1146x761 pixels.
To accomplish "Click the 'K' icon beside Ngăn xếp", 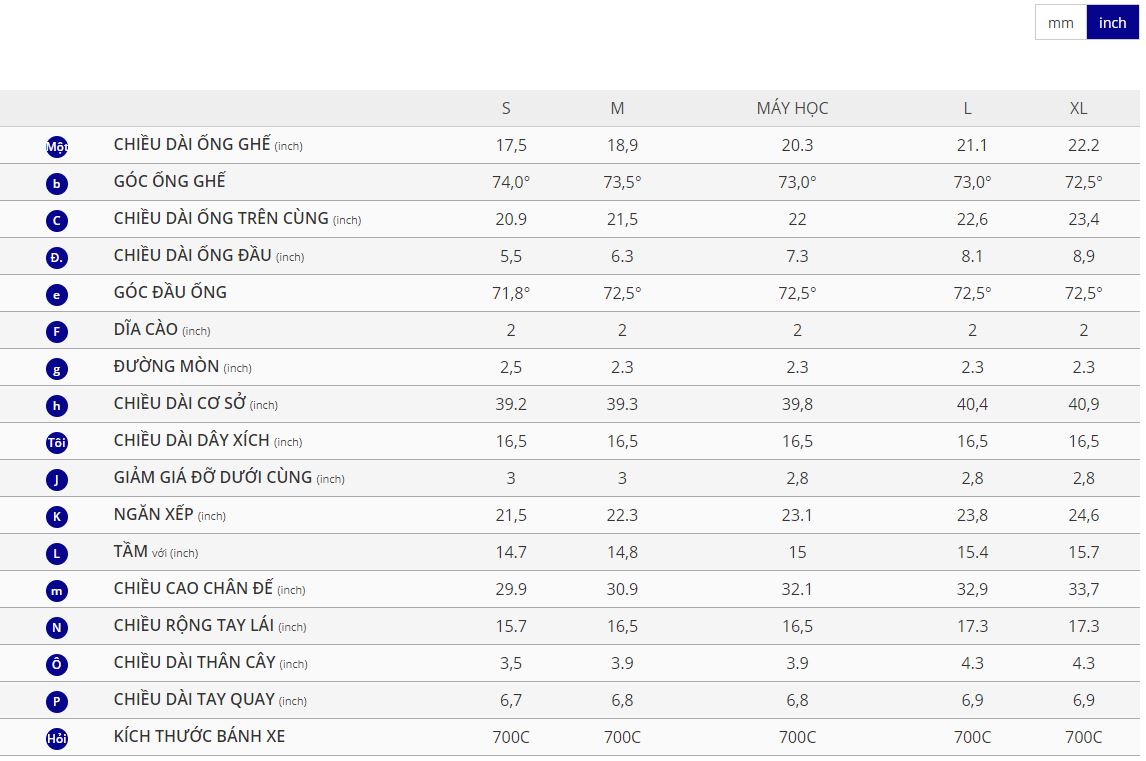I will (57, 516).
